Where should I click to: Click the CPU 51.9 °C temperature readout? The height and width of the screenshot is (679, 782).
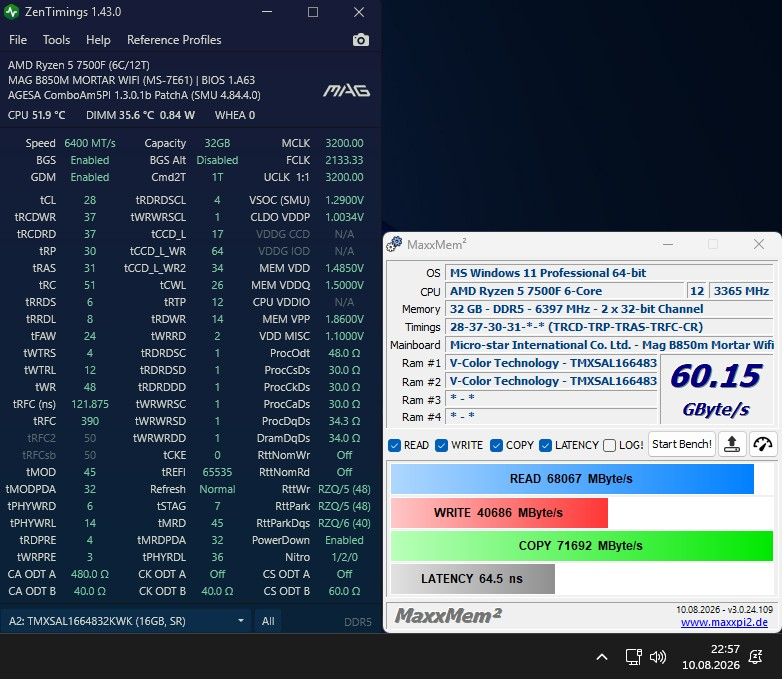(x=36, y=115)
